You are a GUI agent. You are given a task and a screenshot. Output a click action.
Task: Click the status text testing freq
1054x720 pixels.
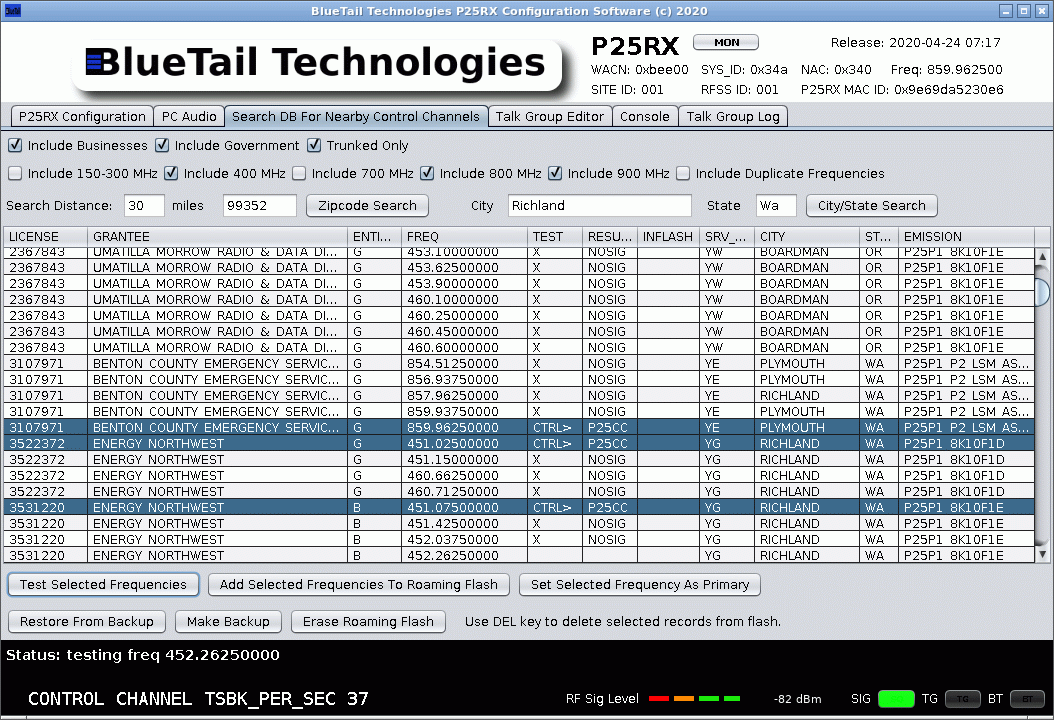(x=143, y=655)
